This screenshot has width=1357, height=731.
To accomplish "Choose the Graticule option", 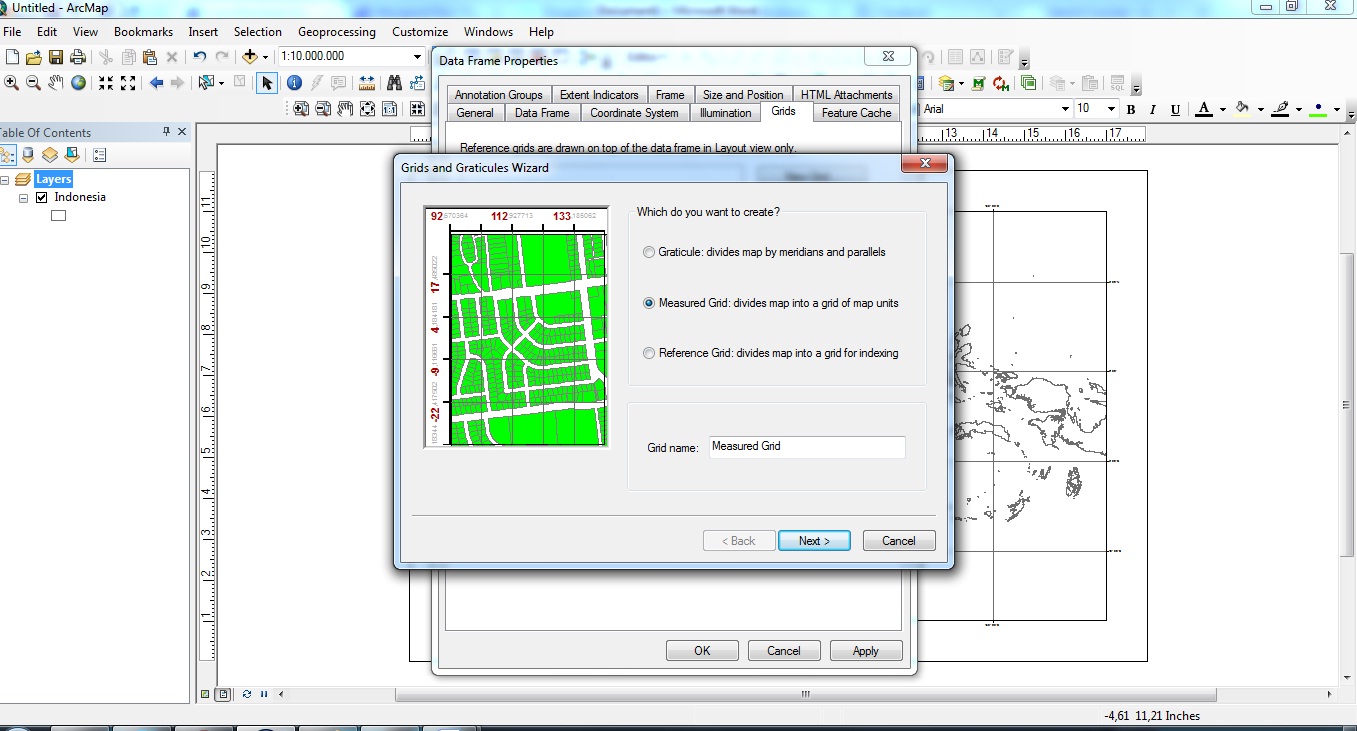I will tap(649, 252).
